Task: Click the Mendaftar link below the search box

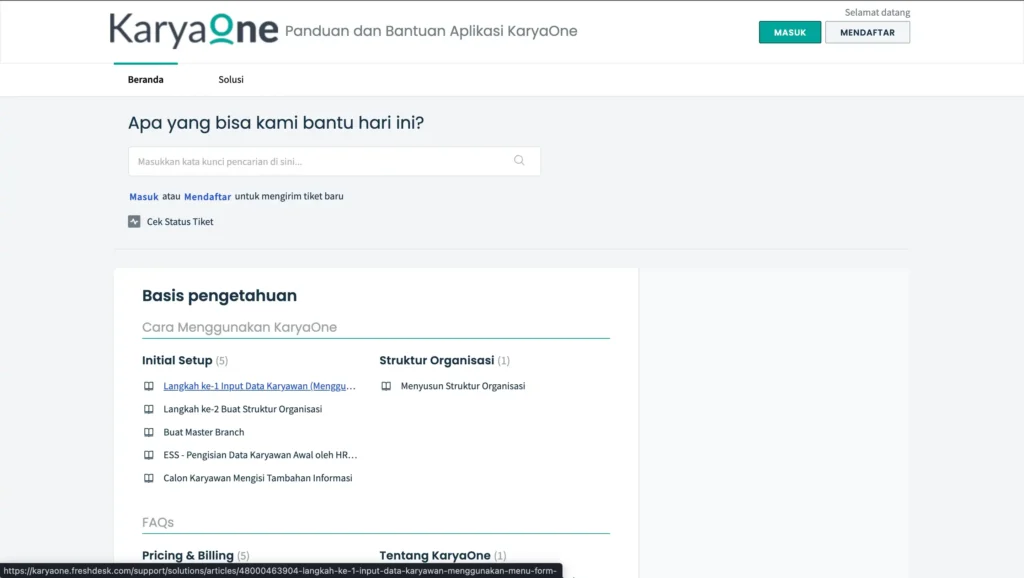Action: [208, 197]
